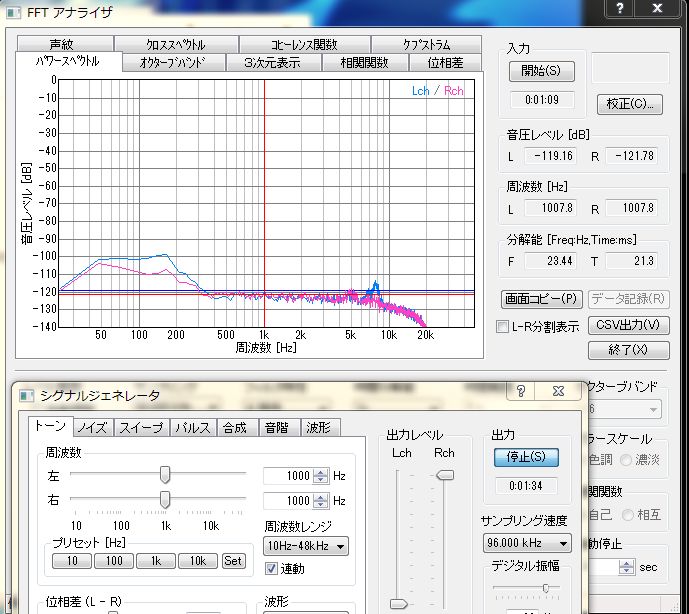Open the サンプリング速度 96.000 kHz dropdown
This screenshot has width=689, height=614.
coord(527,543)
